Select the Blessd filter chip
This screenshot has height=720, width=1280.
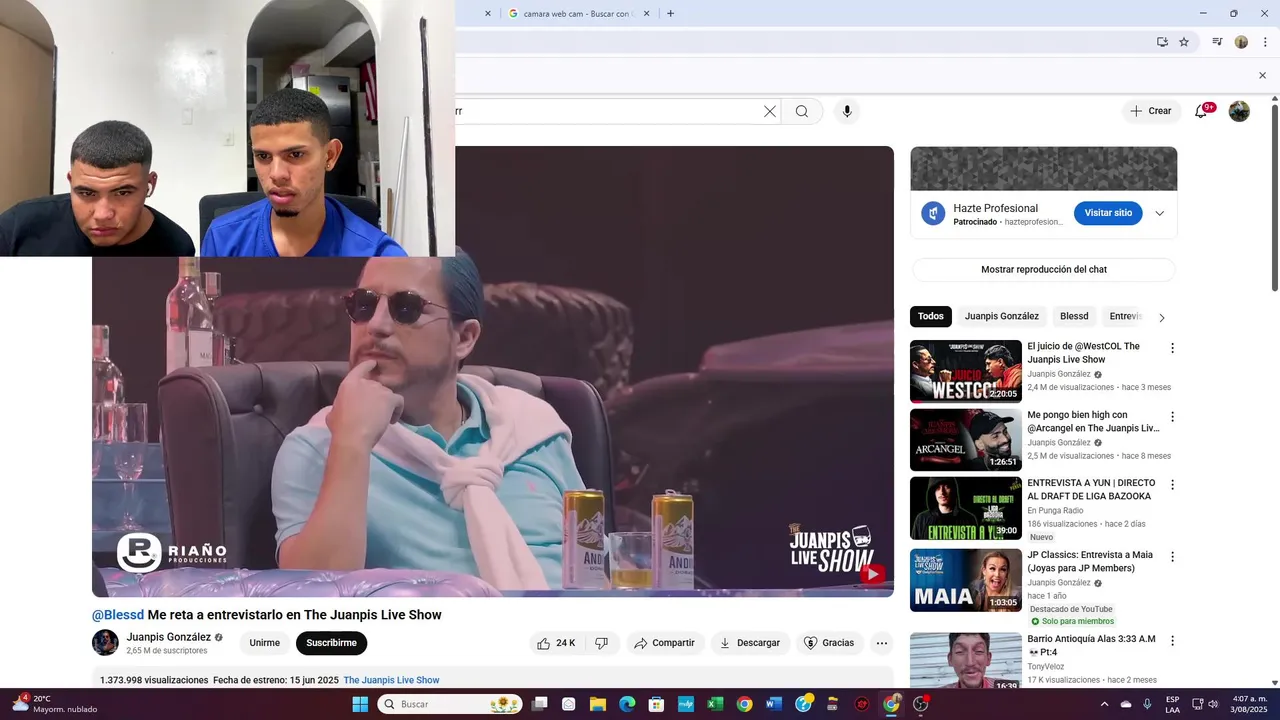[x=1074, y=316]
